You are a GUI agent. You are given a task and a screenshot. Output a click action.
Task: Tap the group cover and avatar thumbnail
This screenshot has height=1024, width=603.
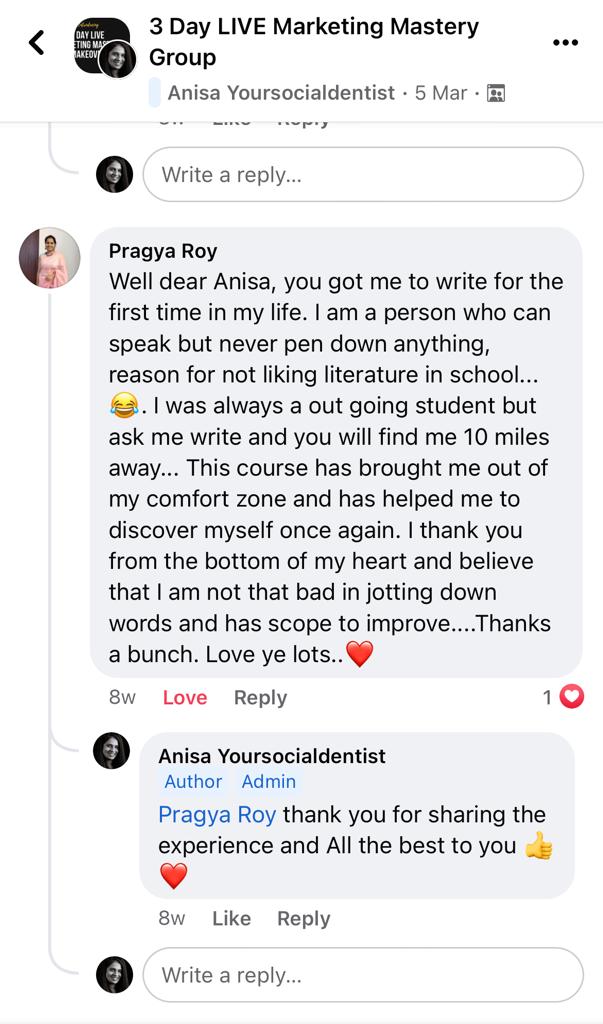coord(105,47)
